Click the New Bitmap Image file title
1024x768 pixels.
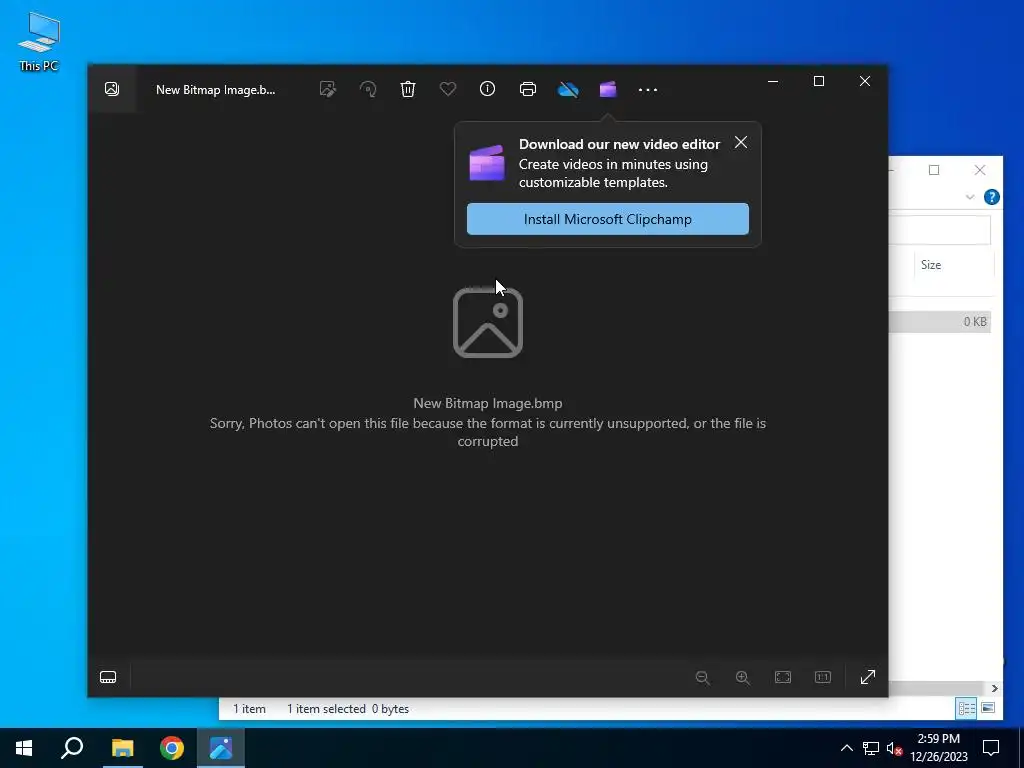click(216, 90)
